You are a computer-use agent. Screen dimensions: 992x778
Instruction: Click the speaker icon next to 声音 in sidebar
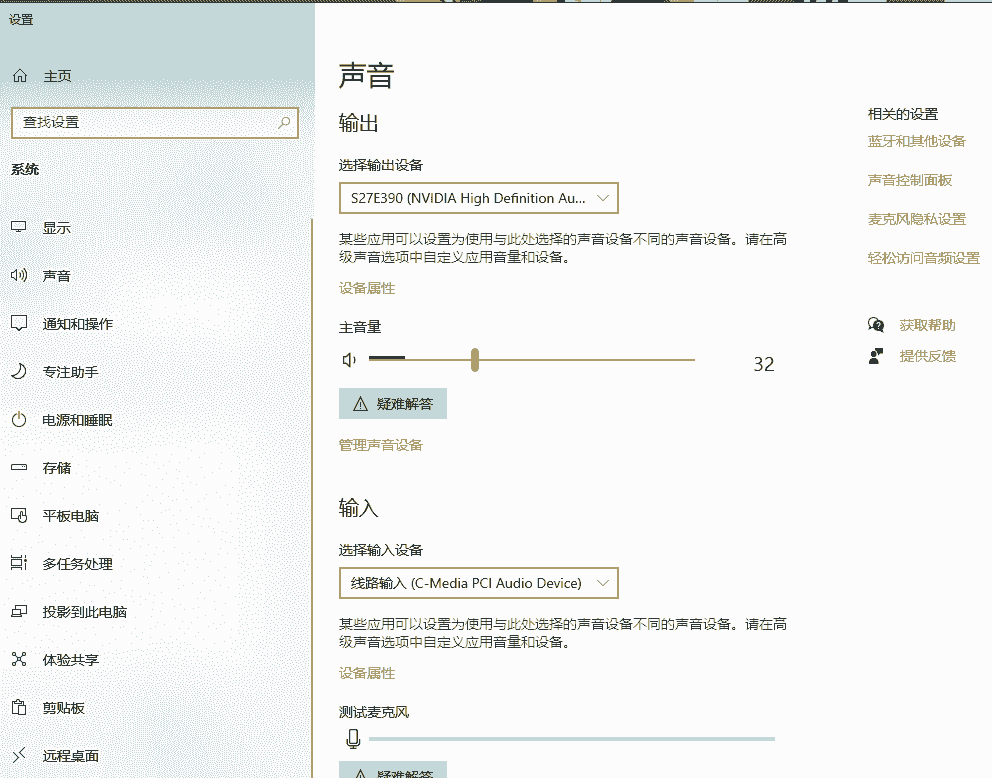(19, 275)
